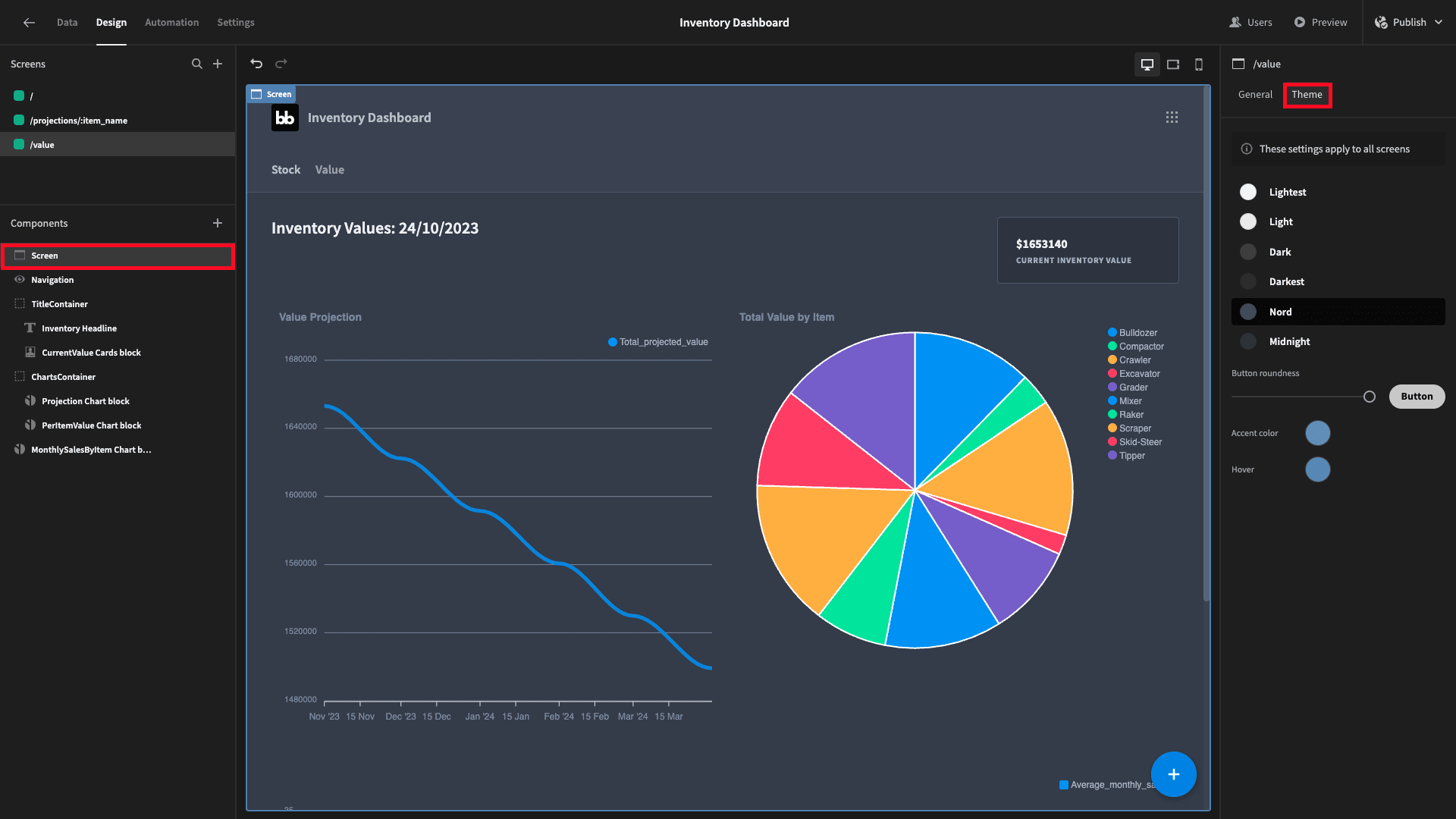Switch to tablet preview icon
Viewport: 1456px width, 819px height.
pos(1173,64)
